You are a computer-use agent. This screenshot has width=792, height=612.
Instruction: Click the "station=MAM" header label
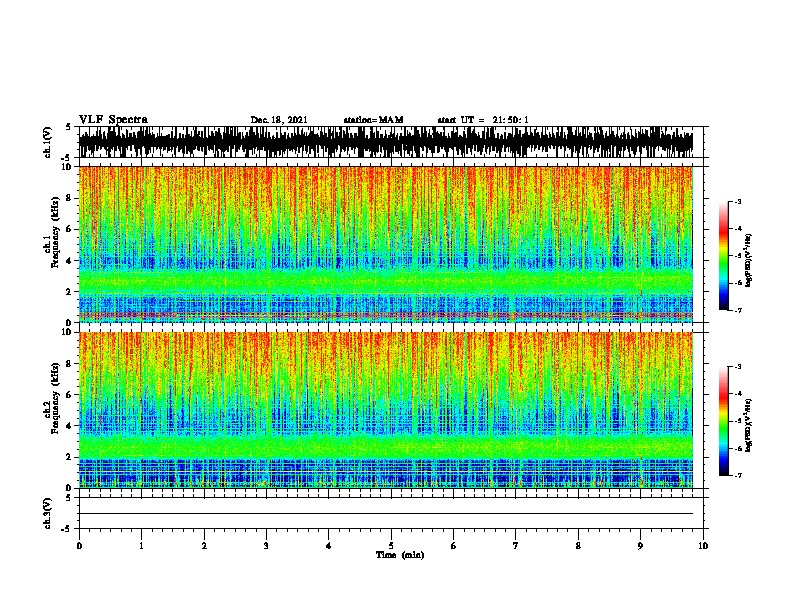point(373,120)
